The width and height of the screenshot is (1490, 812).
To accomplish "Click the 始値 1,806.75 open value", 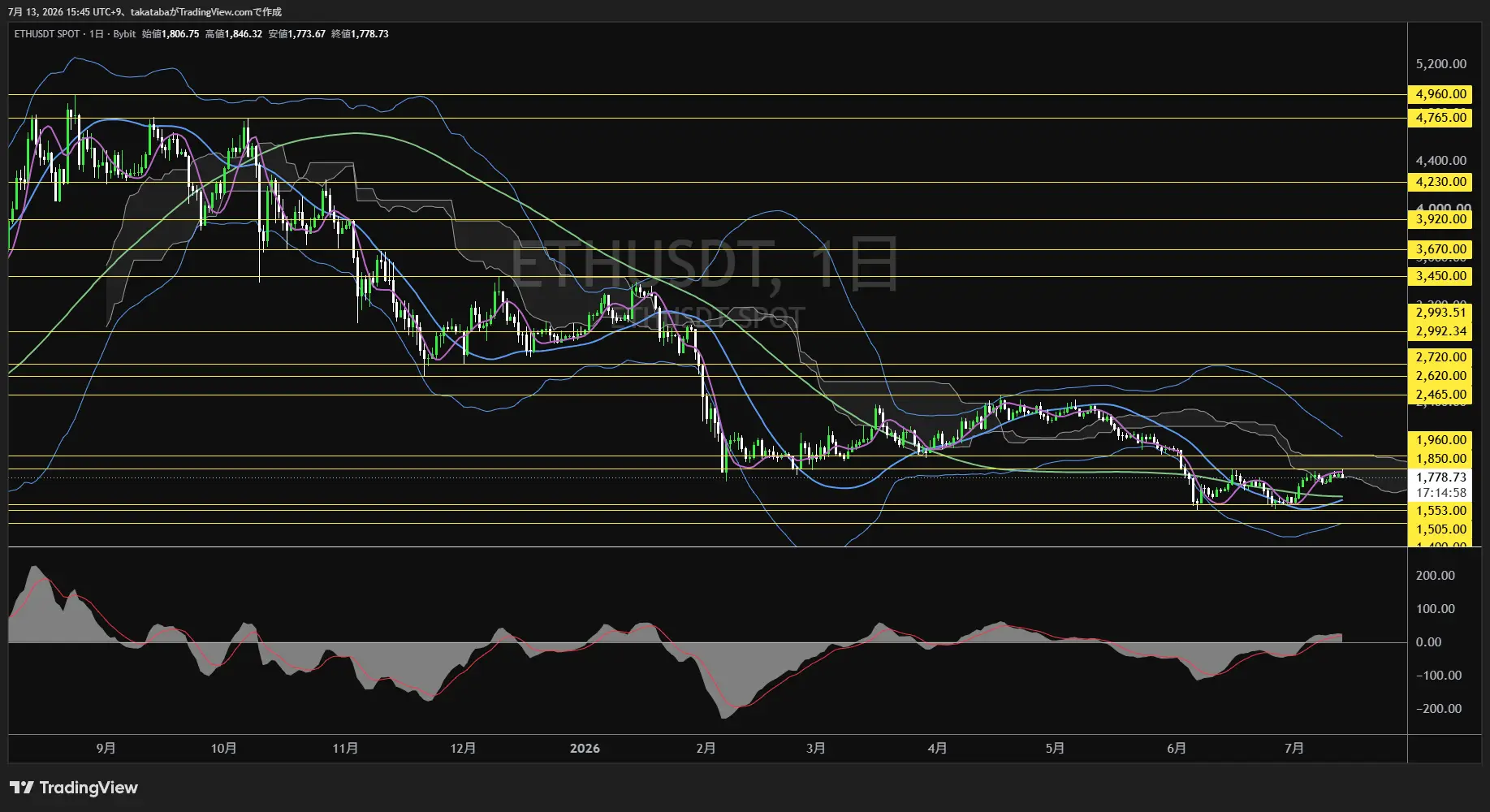I will point(171,34).
